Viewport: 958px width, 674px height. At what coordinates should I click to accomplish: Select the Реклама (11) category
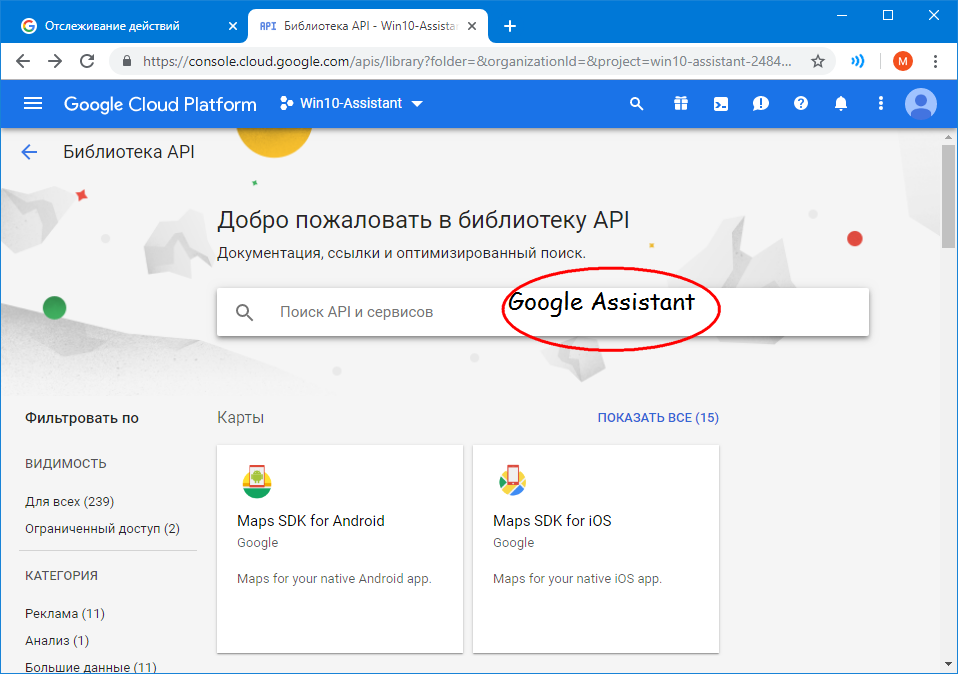(65, 613)
